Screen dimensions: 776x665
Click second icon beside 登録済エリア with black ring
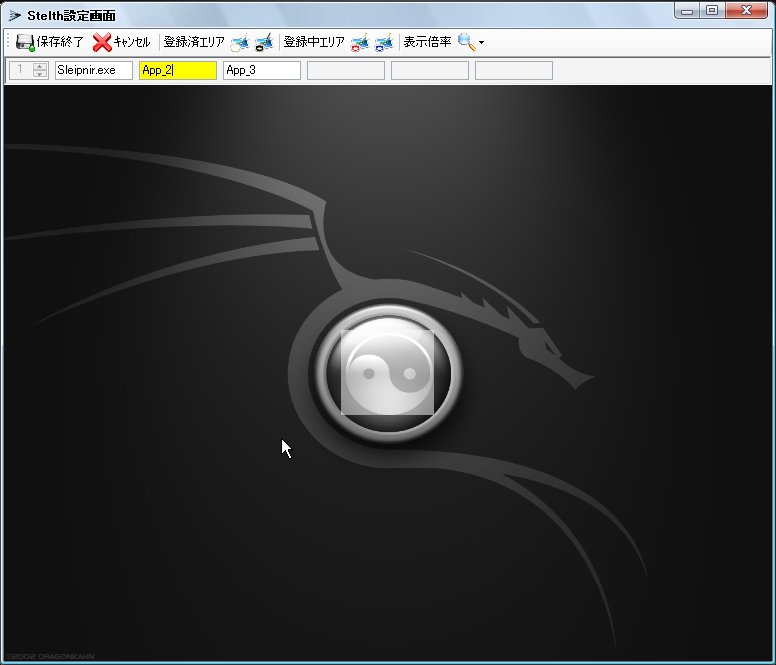(264, 43)
